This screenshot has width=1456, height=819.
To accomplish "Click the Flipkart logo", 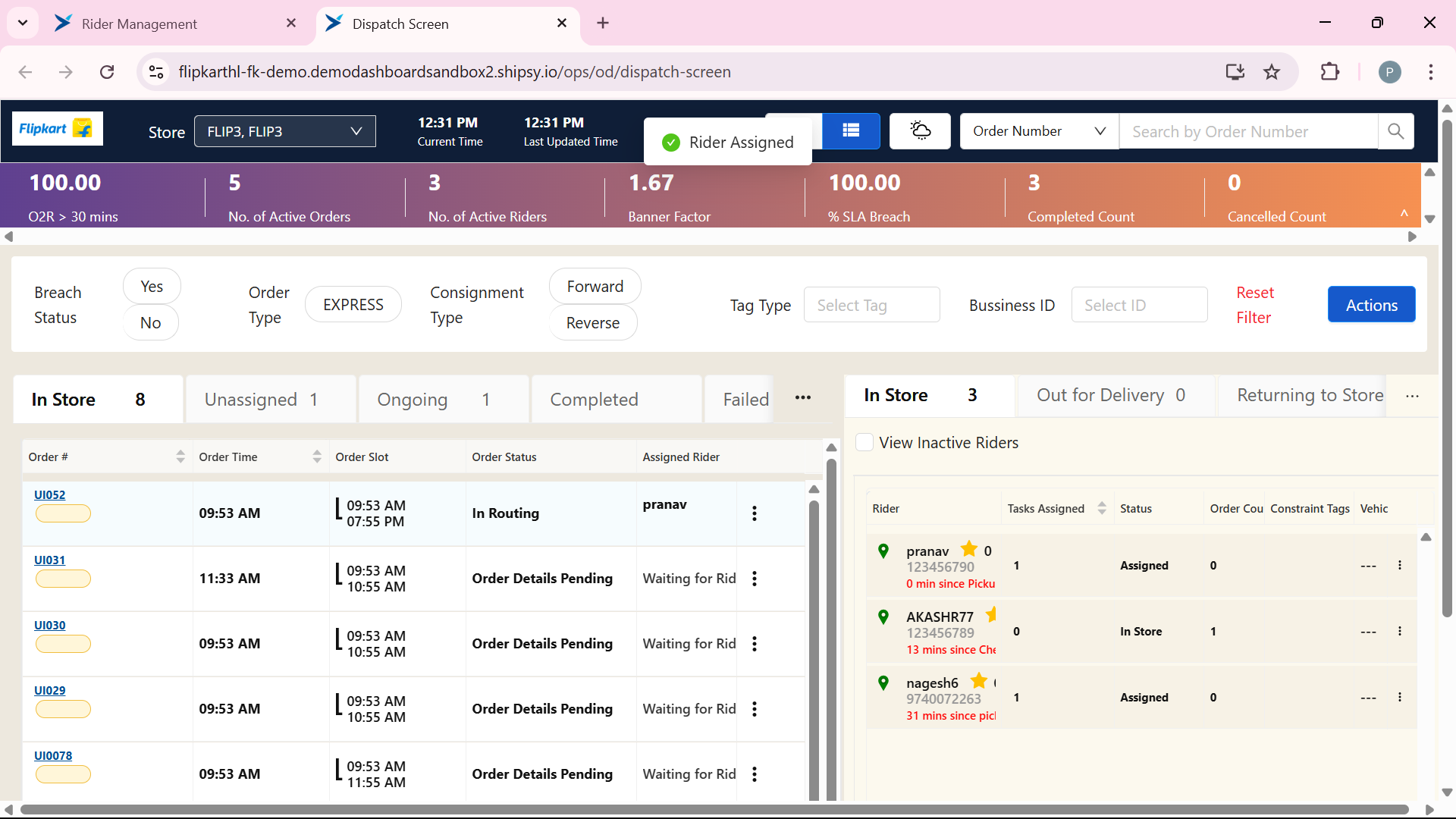I will (58, 129).
